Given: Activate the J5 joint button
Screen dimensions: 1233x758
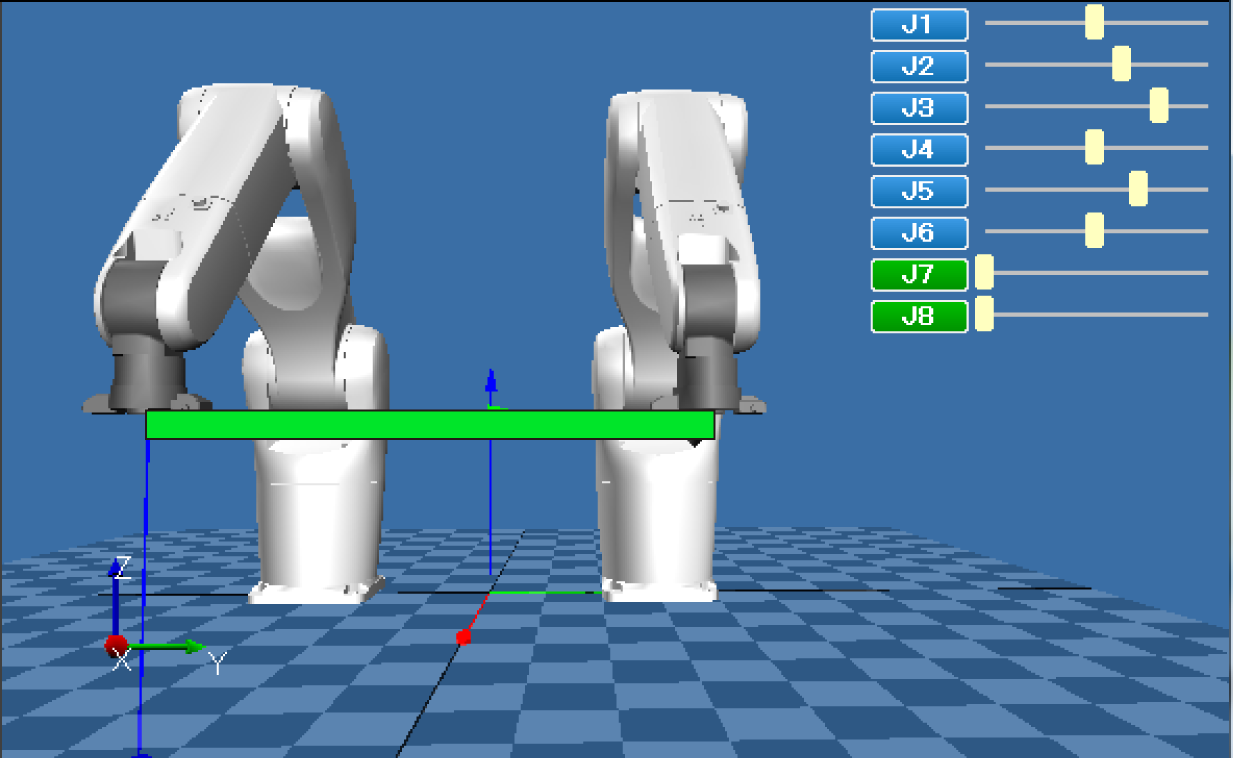Looking at the screenshot, I should point(919,191).
